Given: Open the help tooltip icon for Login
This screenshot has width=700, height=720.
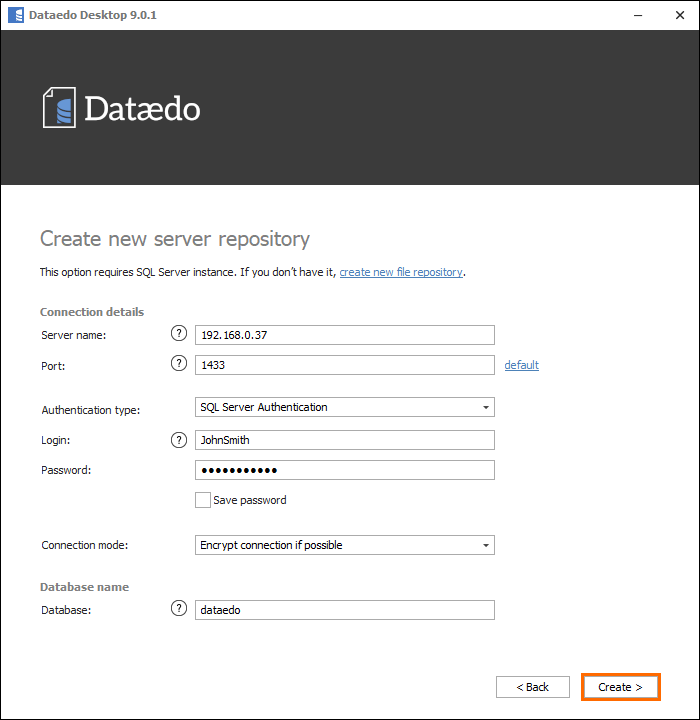Looking at the screenshot, I should 179,440.
